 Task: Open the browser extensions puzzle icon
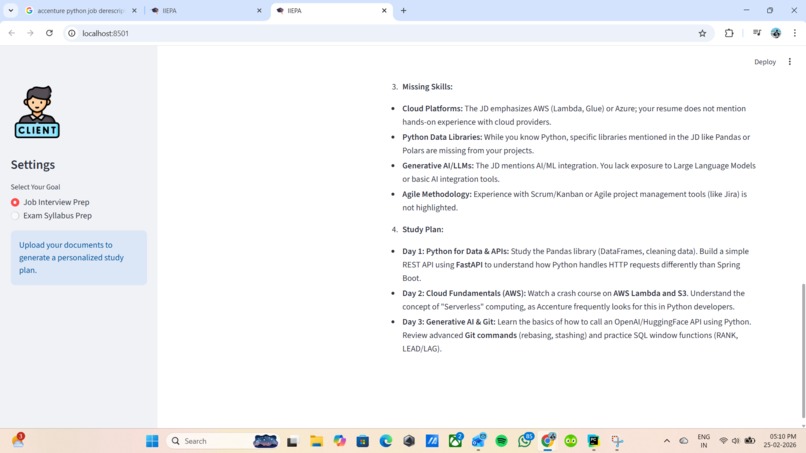[729, 33]
